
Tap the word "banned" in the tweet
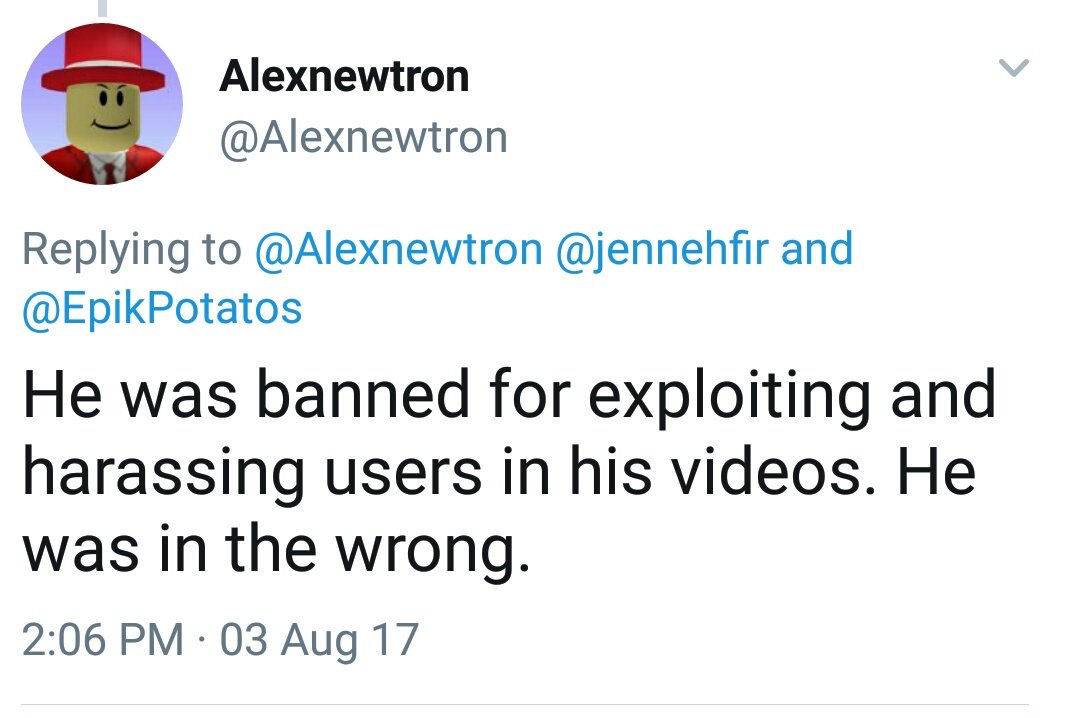[x=363, y=394]
